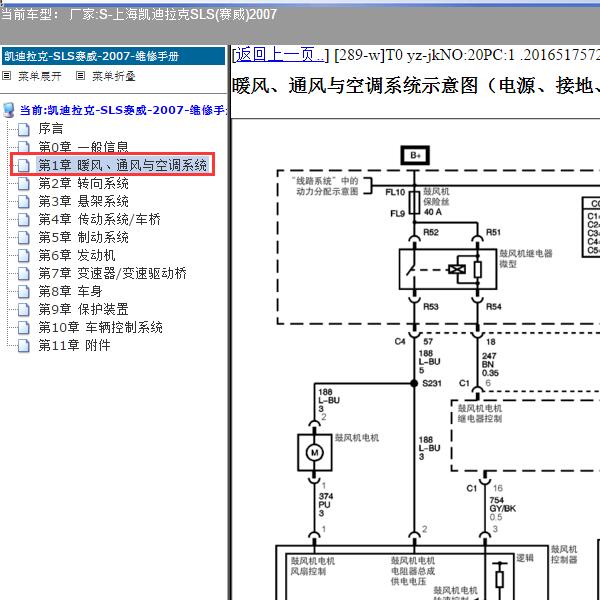Click the 凯迪拉克-SLS赛威-2007-维修手册 panel header
This screenshot has width=600, height=600.
pos(114,56)
